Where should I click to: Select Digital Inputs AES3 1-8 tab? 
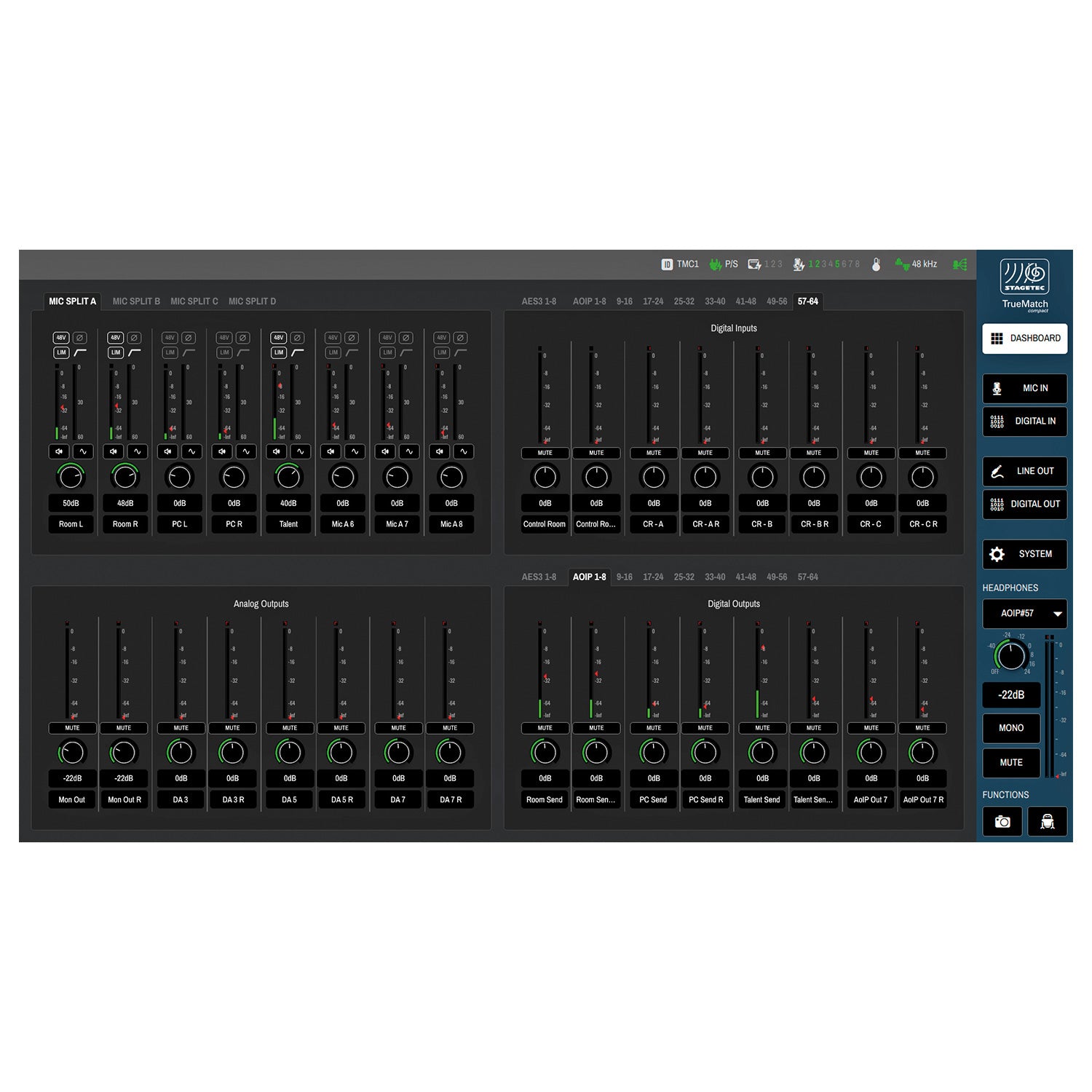click(539, 301)
